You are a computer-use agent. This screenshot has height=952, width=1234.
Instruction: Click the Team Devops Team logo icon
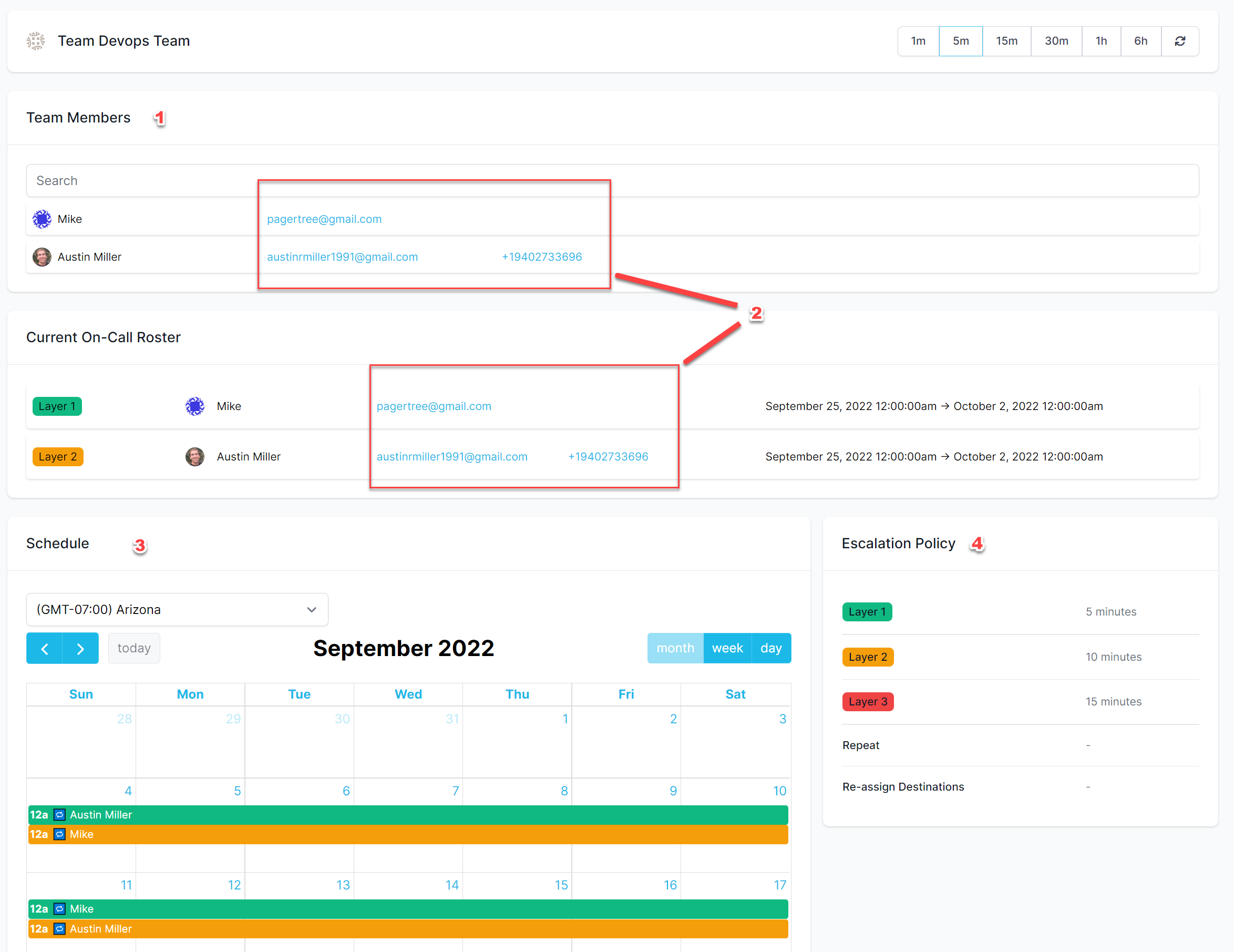pos(36,40)
